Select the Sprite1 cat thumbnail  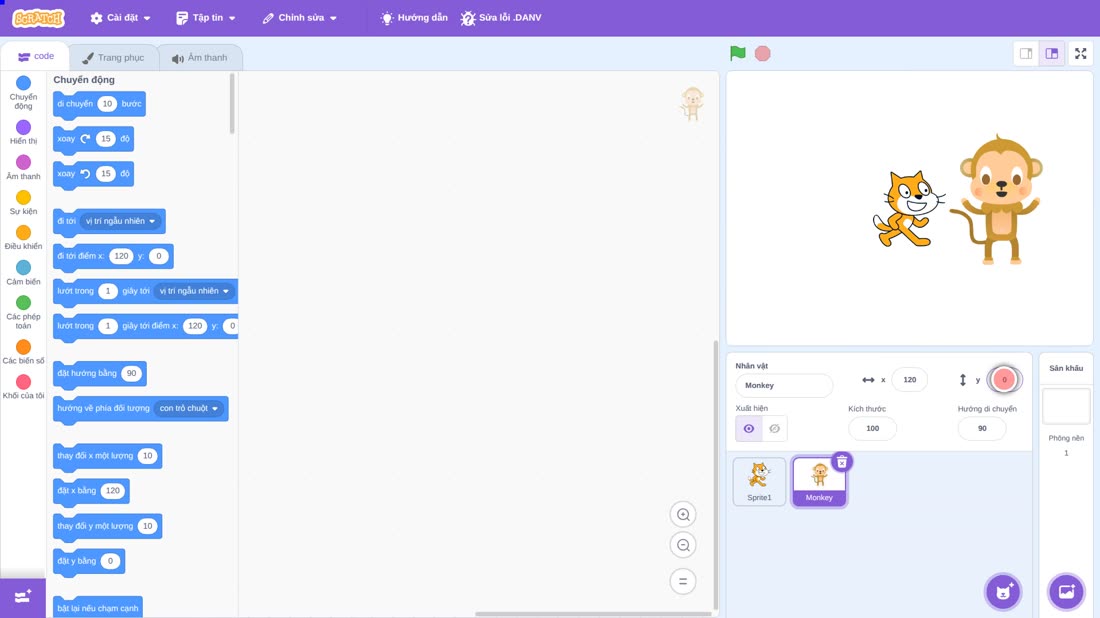[759, 481]
